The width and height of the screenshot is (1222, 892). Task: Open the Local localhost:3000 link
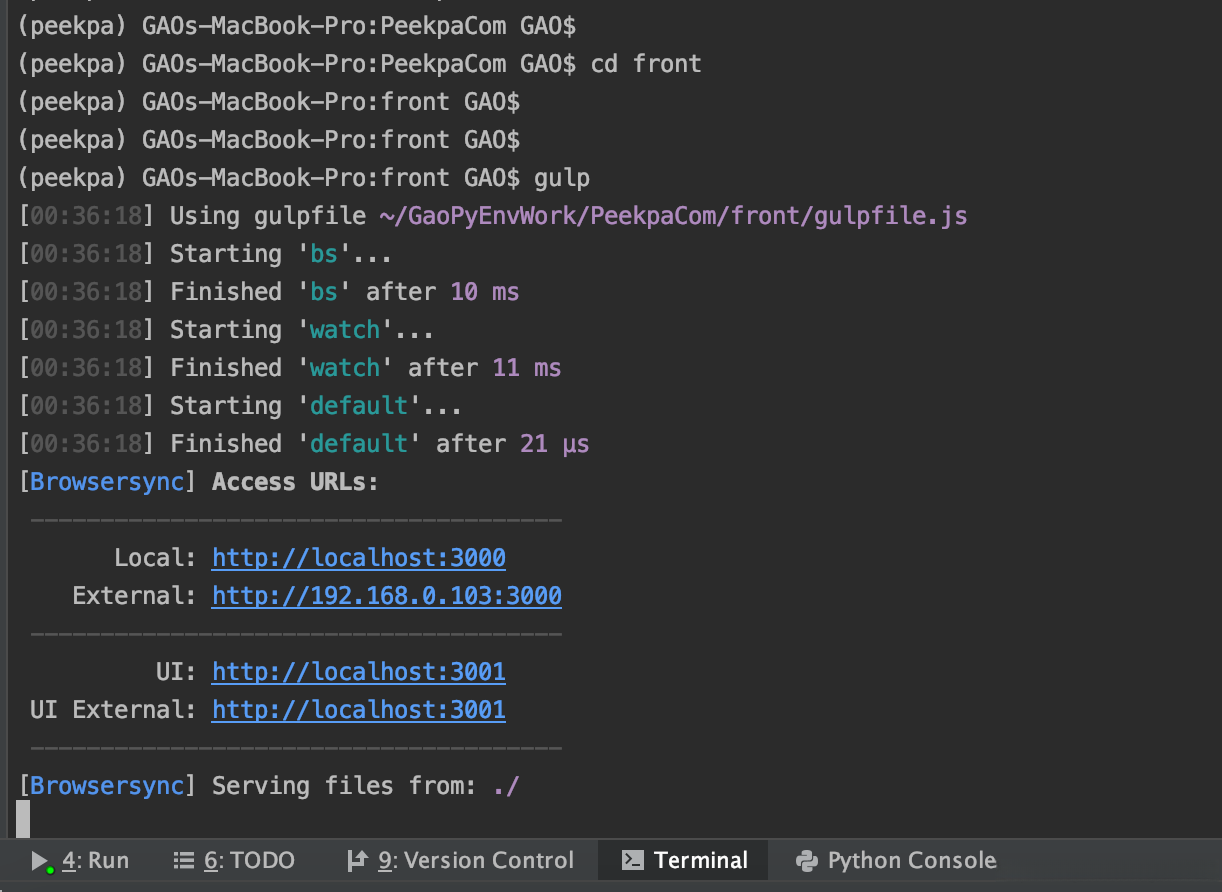[358, 558]
